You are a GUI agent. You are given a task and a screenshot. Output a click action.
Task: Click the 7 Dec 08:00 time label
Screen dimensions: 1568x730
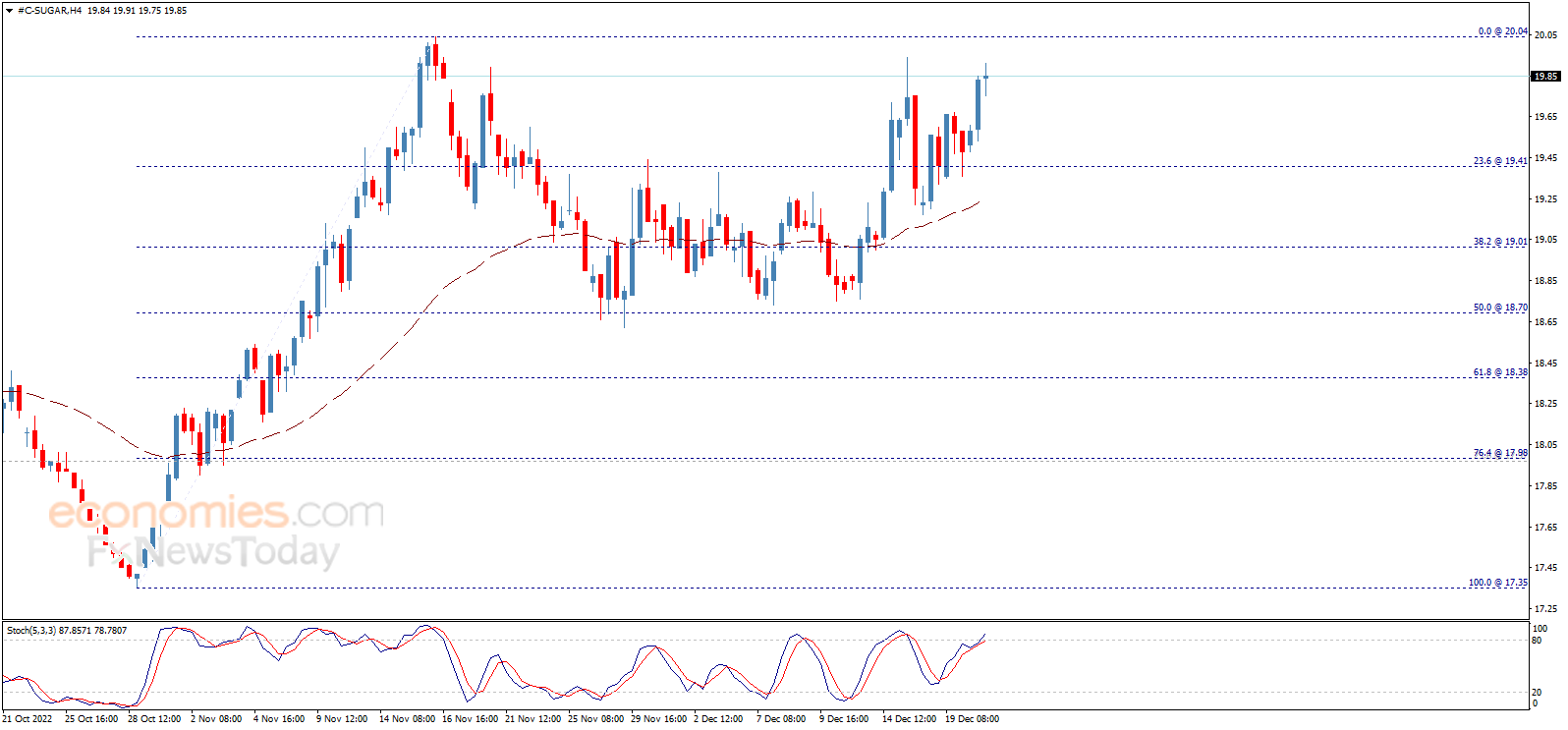tap(781, 719)
